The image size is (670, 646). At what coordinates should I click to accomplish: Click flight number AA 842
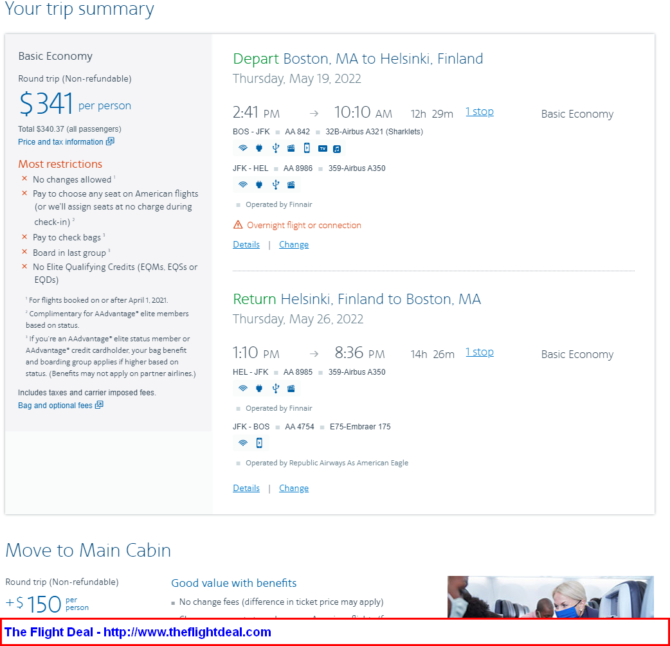(297, 132)
